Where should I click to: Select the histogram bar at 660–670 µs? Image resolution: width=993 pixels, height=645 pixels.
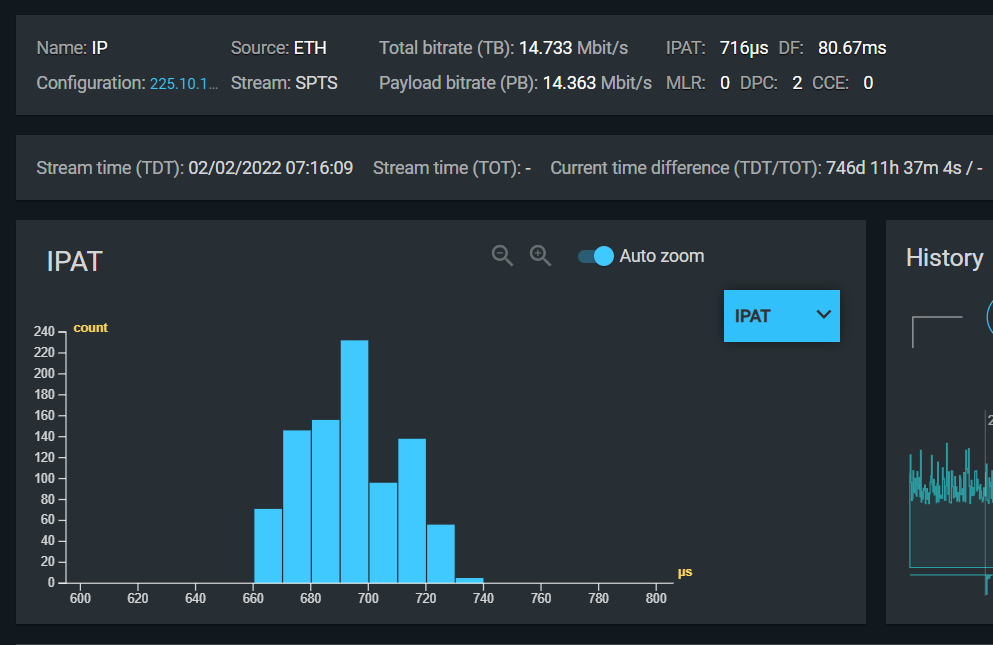268,545
